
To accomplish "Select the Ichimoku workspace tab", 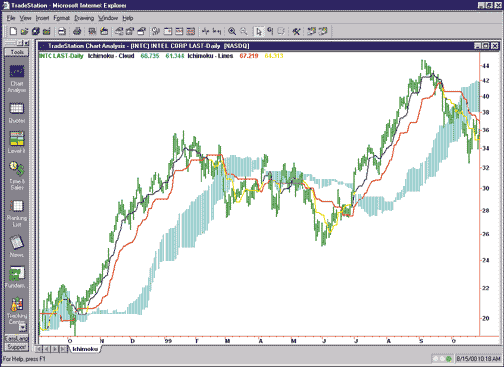I will pos(85,349).
